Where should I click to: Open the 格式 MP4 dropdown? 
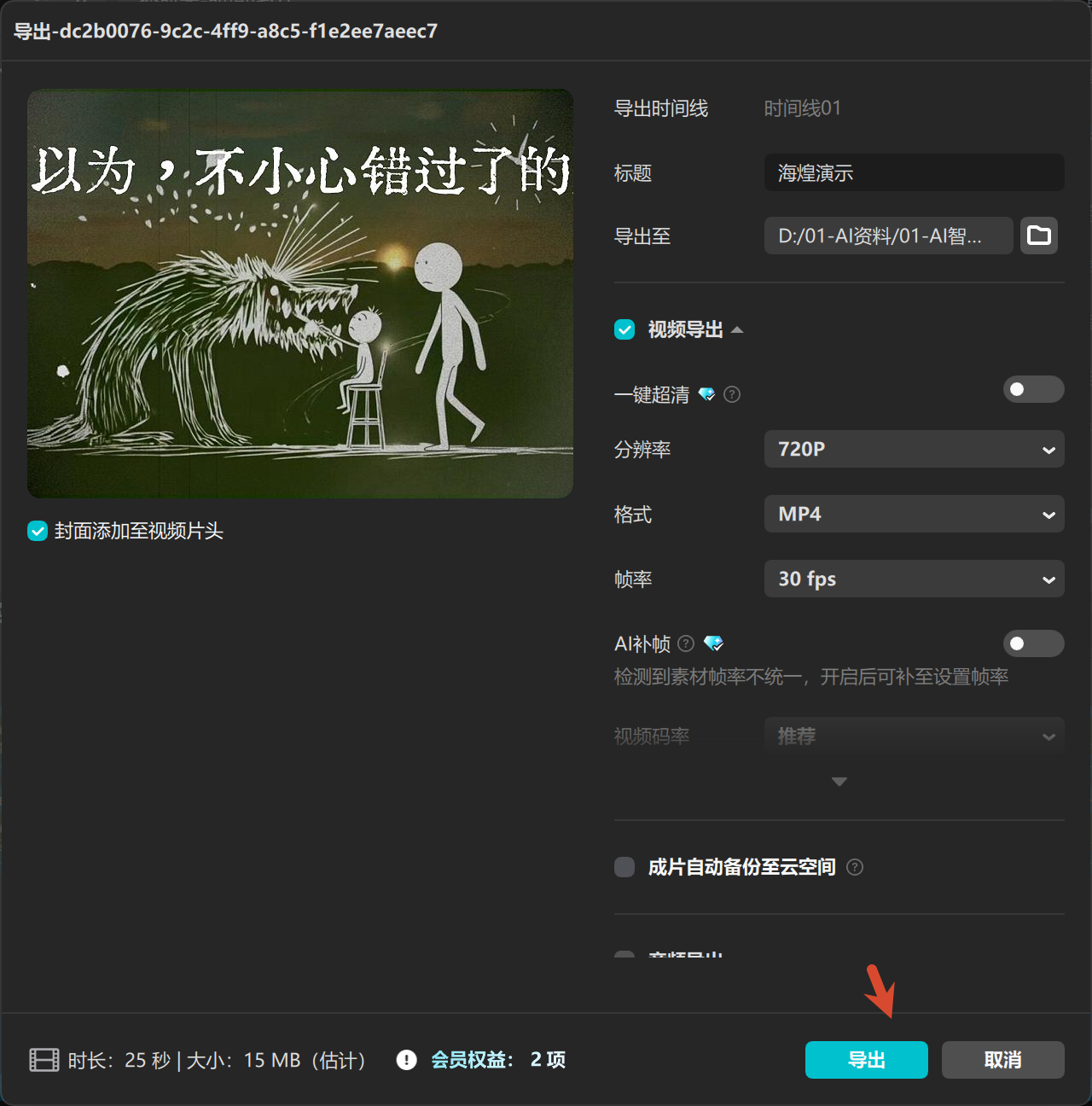click(x=914, y=514)
